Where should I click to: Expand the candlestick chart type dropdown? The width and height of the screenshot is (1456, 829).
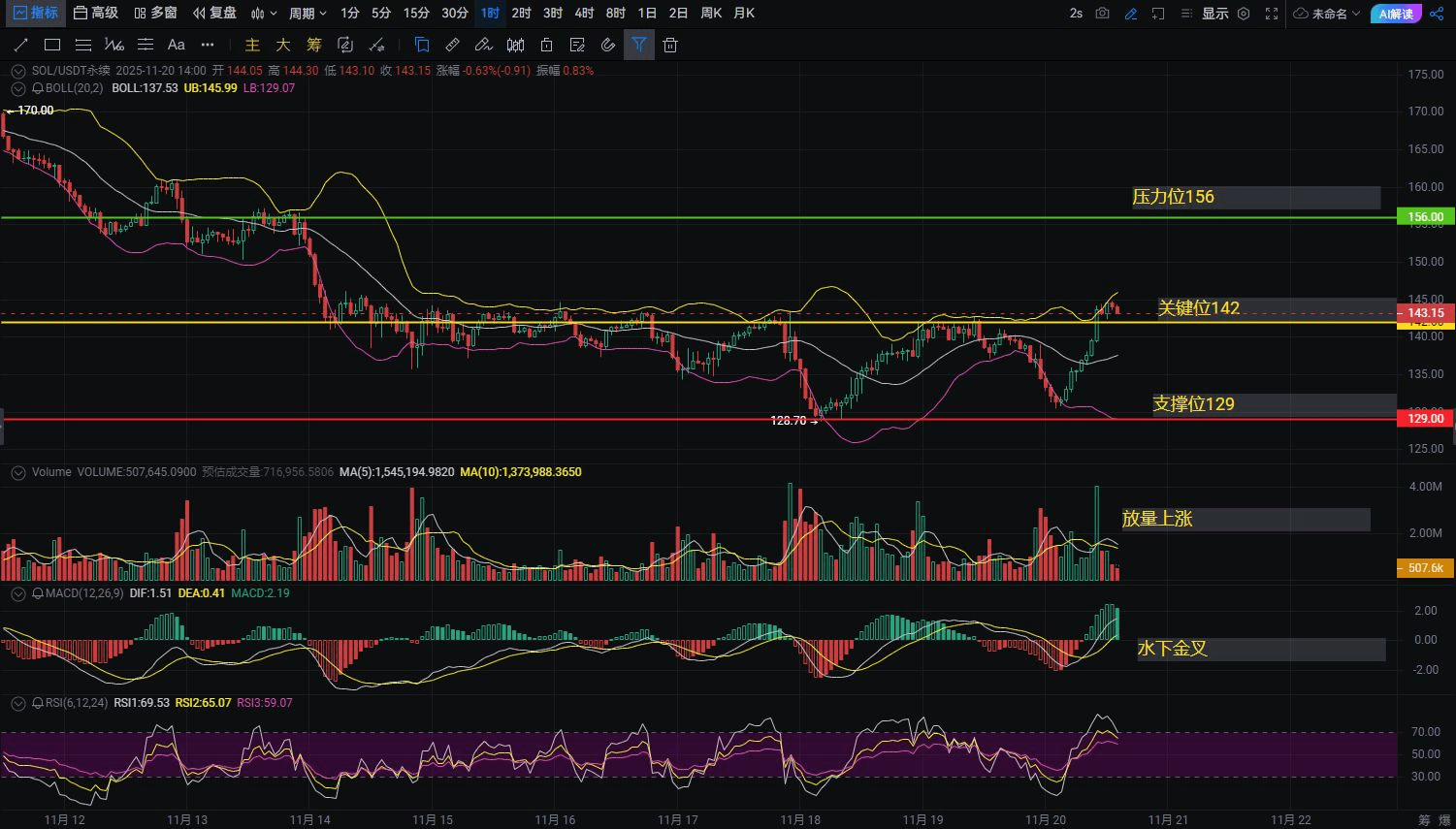tap(264, 14)
